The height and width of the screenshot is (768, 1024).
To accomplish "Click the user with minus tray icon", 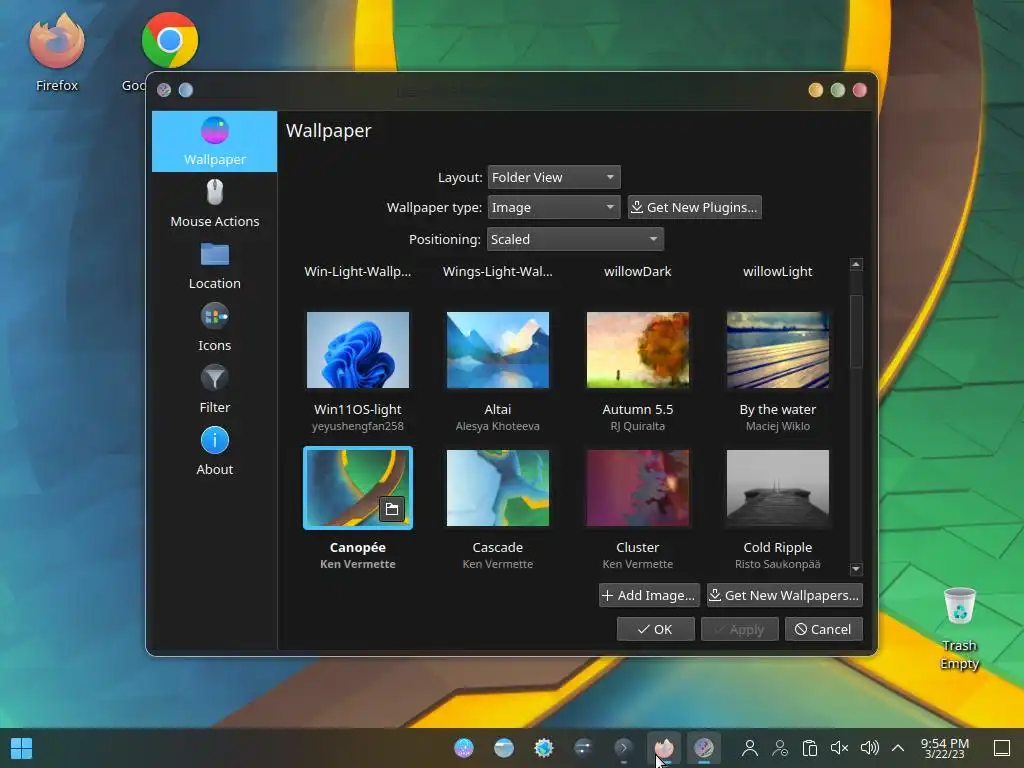I will pos(780,748).
